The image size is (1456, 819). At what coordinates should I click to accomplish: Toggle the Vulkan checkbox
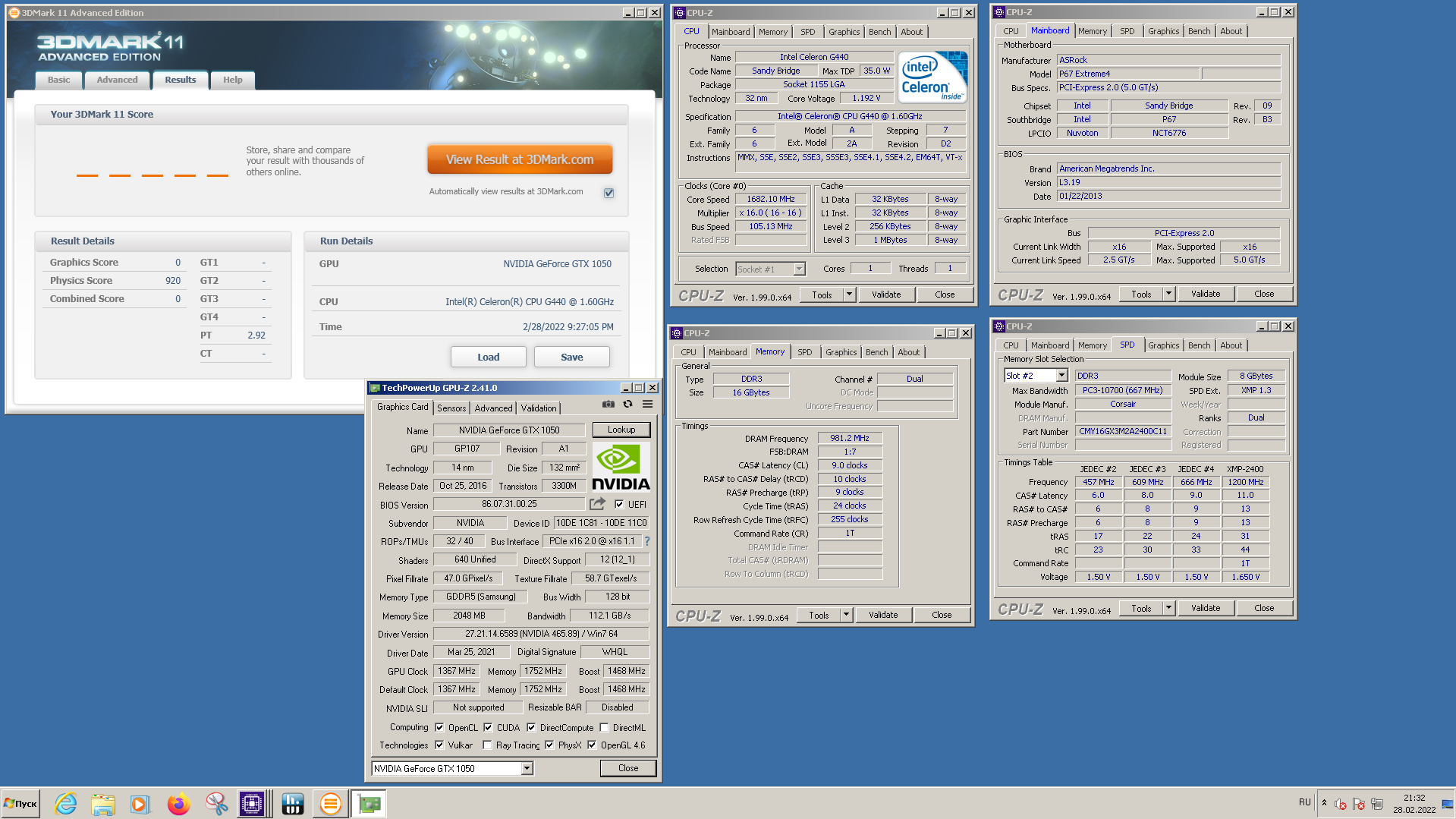tap(439, 745)
